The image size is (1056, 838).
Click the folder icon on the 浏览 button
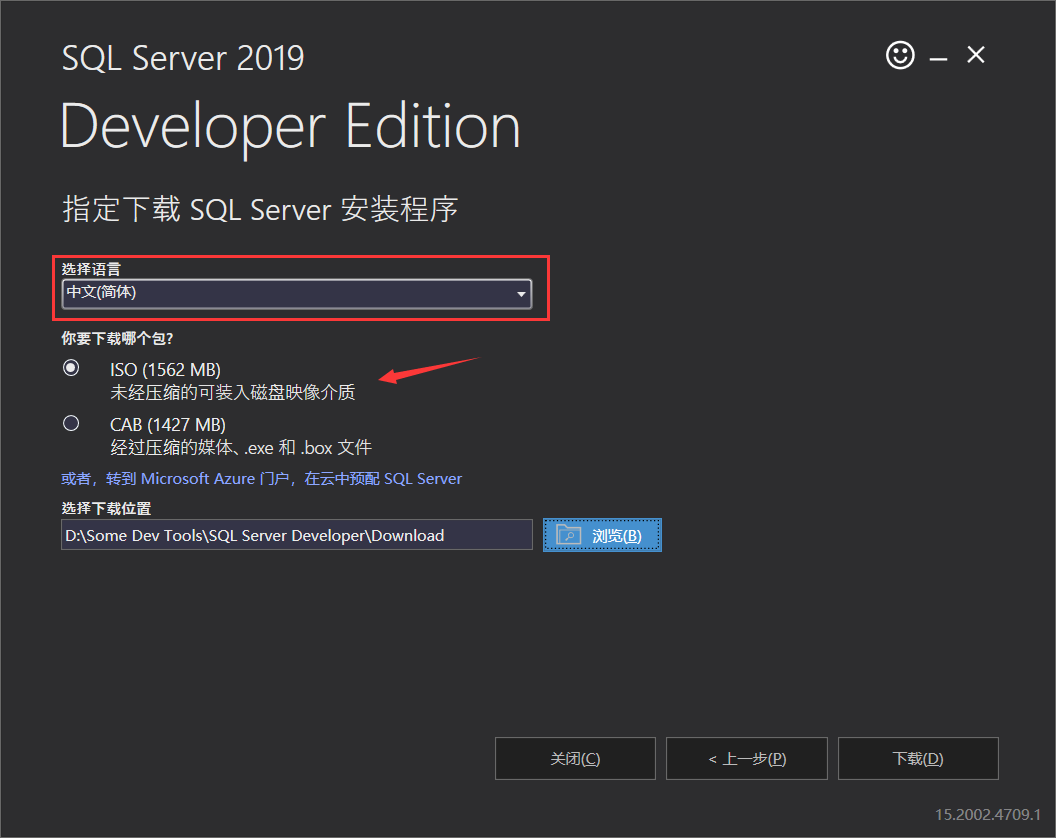point(569,534)
